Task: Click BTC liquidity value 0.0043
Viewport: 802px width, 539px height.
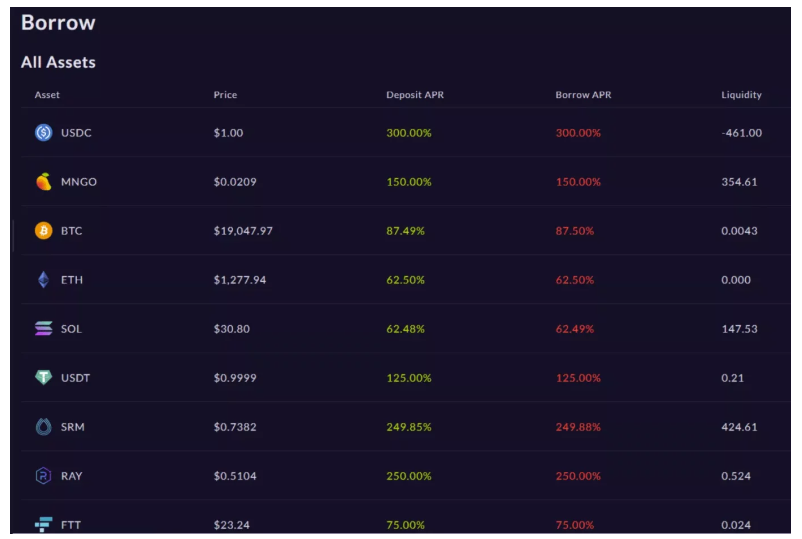Action: pos(739,231)
